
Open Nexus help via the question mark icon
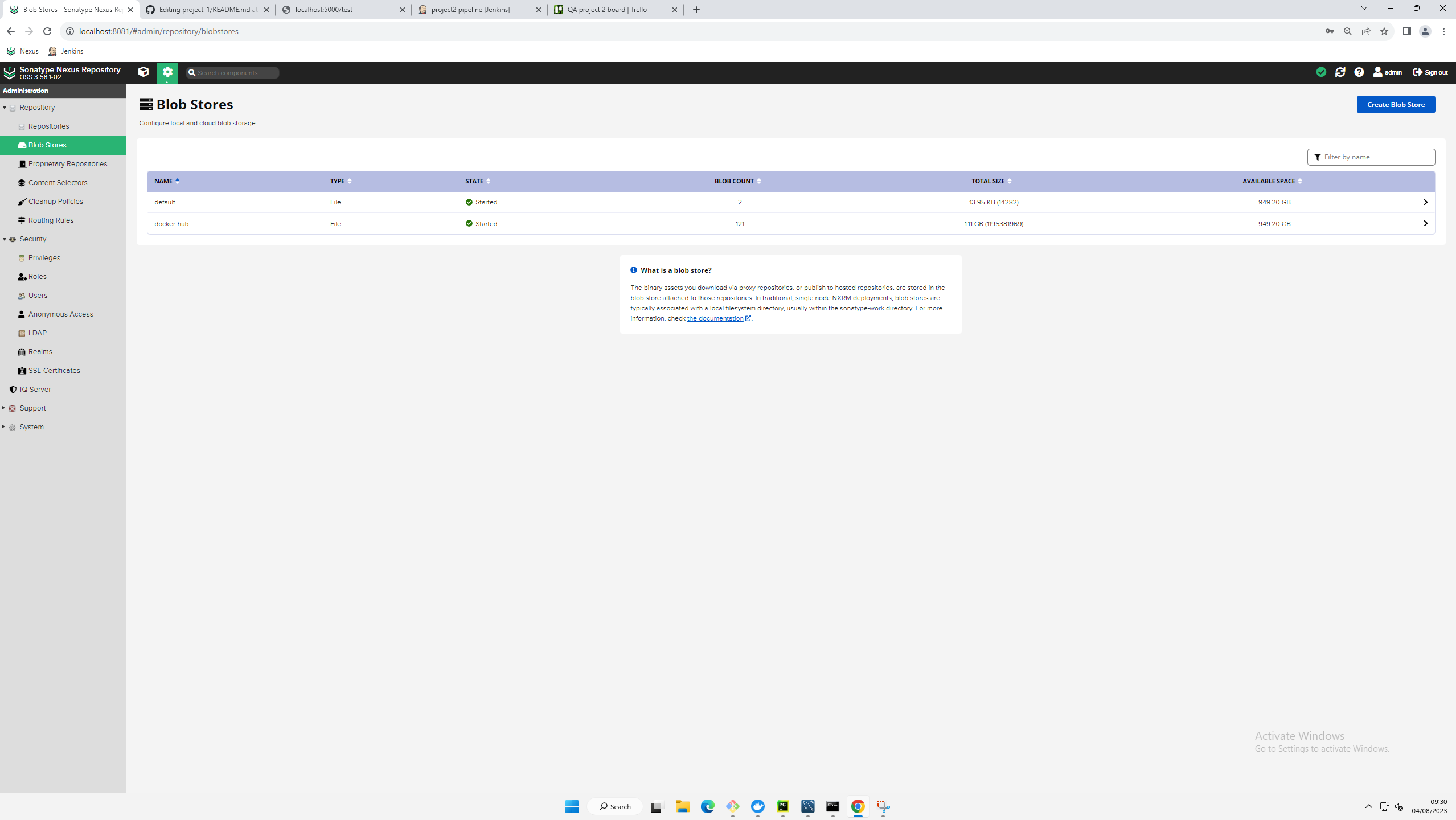pyautogui.click(x=1359, y=72)
